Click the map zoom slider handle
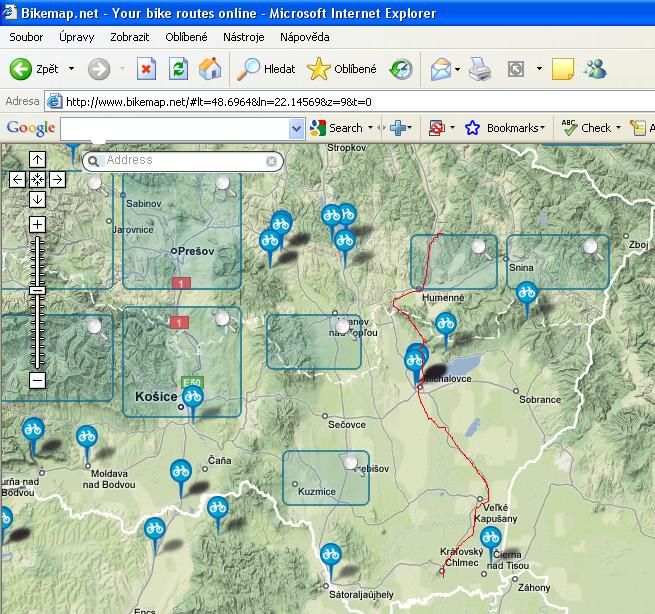This screenshot has width=655, height=614. pyautogui.click(x=37, y=290)
